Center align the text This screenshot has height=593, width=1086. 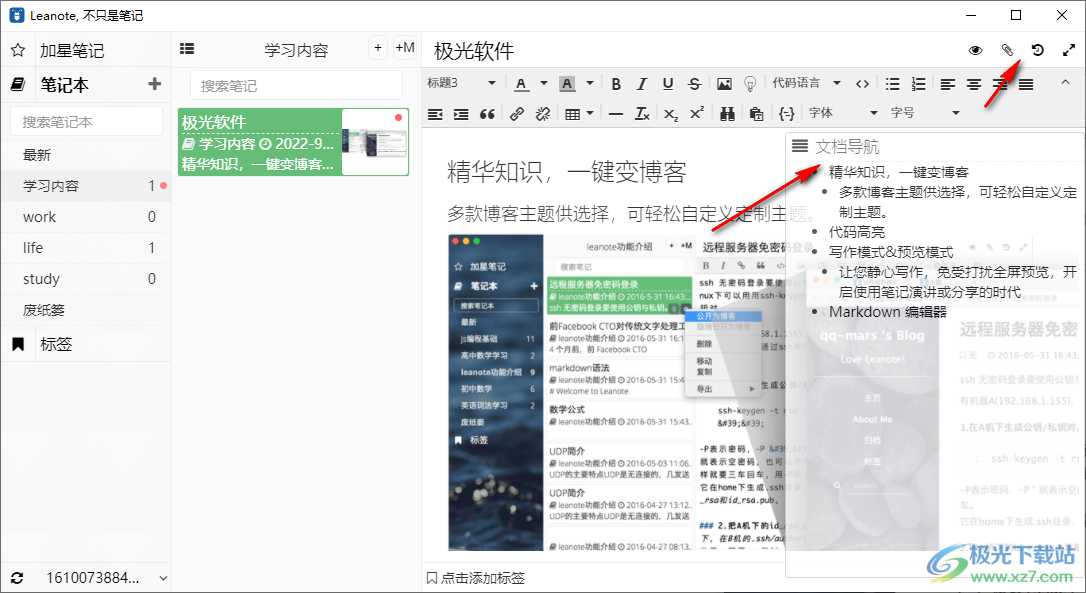point(974,84)
